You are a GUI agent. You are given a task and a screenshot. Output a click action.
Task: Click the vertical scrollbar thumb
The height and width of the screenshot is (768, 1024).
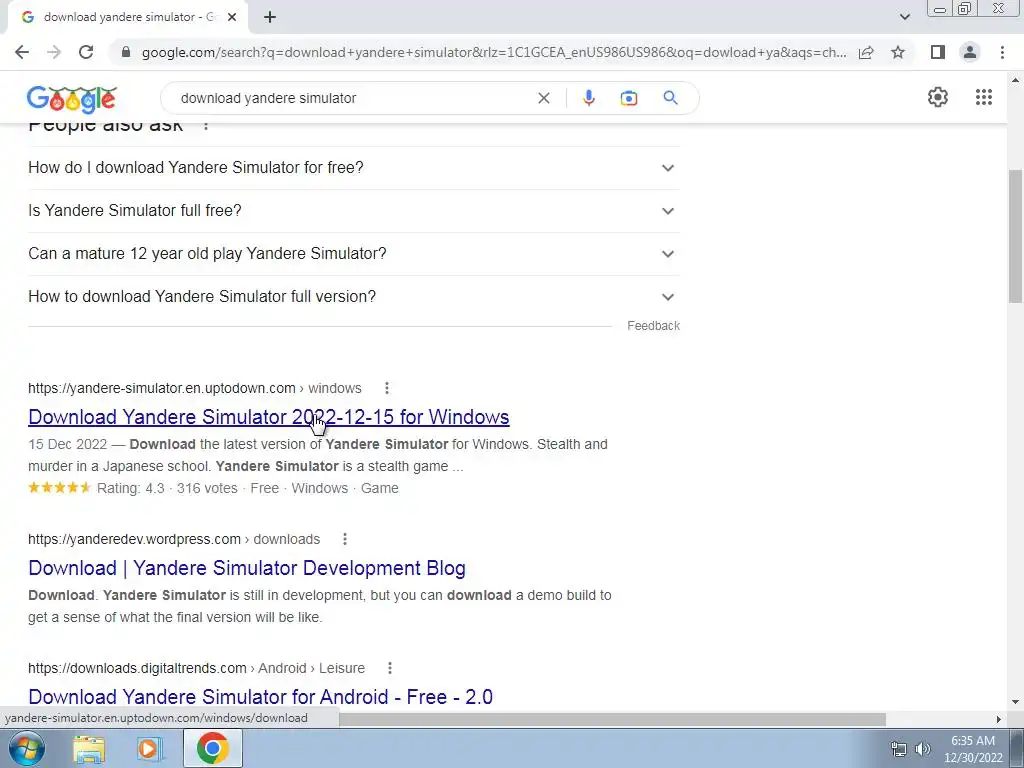[1015, 234]
